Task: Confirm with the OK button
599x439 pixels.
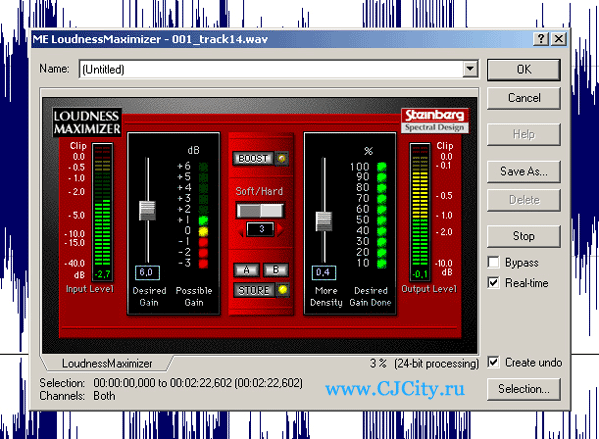Action: coord(524,70)
